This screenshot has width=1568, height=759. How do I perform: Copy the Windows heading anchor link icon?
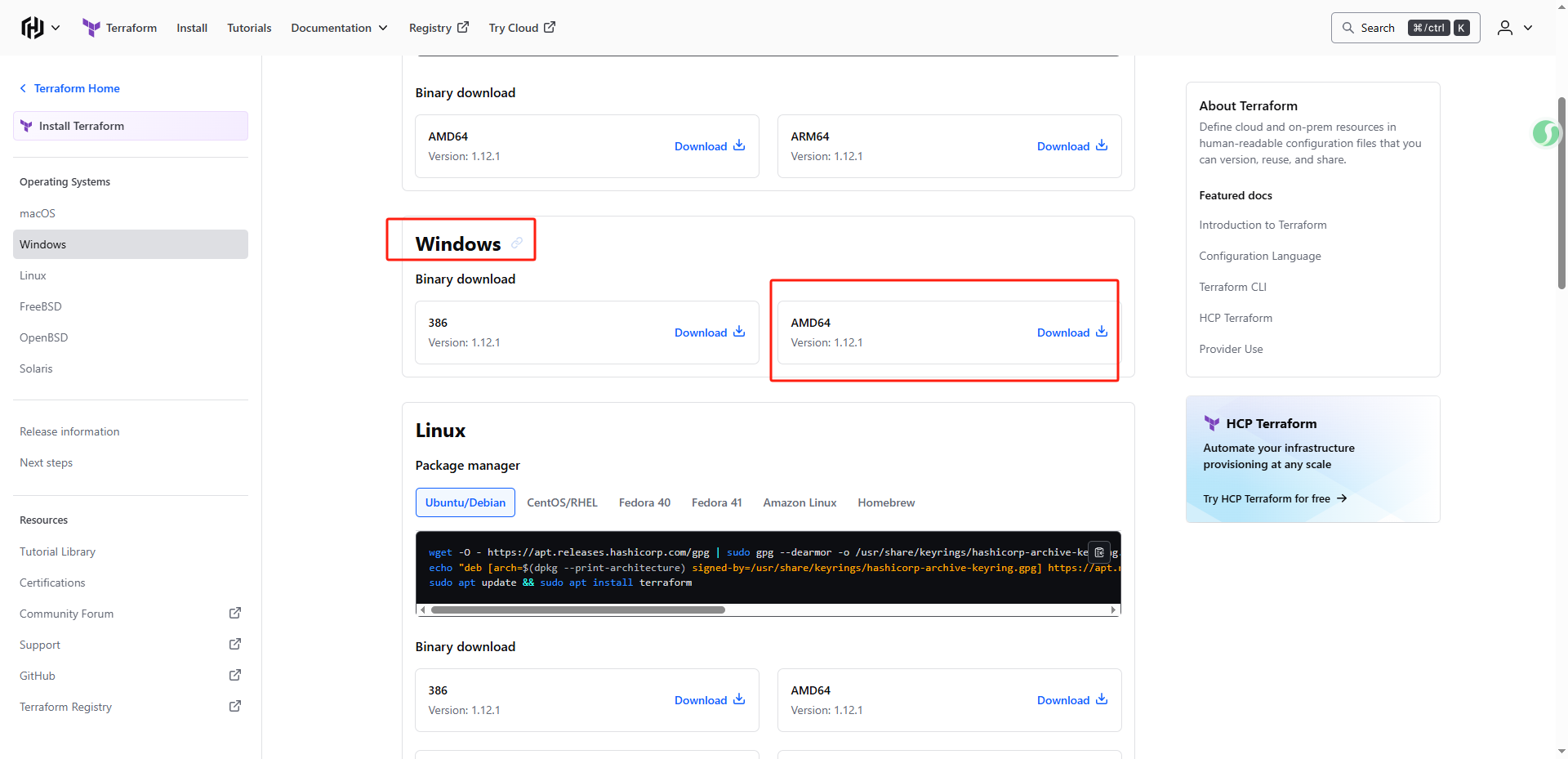(x=517, y=243)
